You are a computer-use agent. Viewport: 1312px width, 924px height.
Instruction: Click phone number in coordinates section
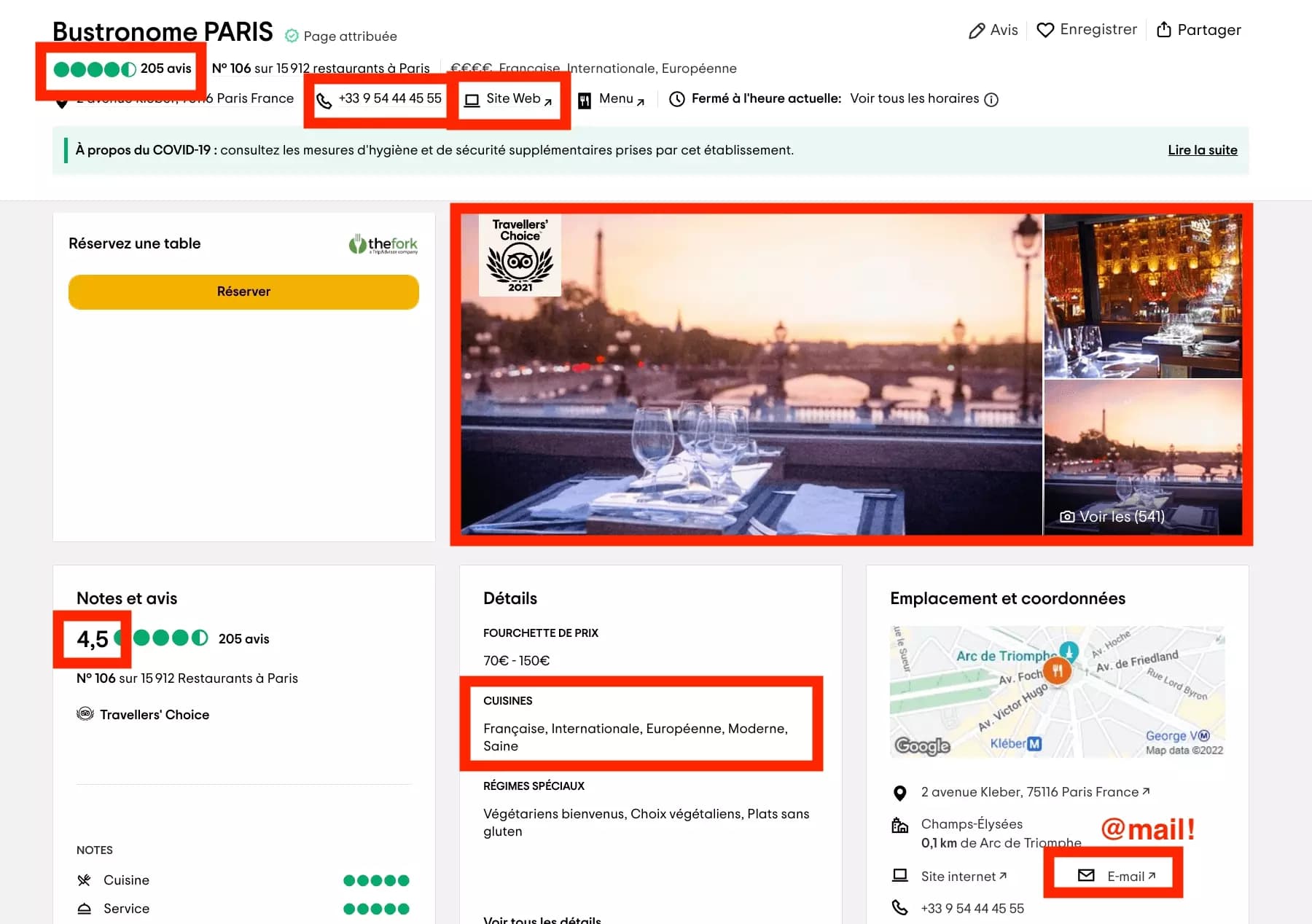coord(972,908)
